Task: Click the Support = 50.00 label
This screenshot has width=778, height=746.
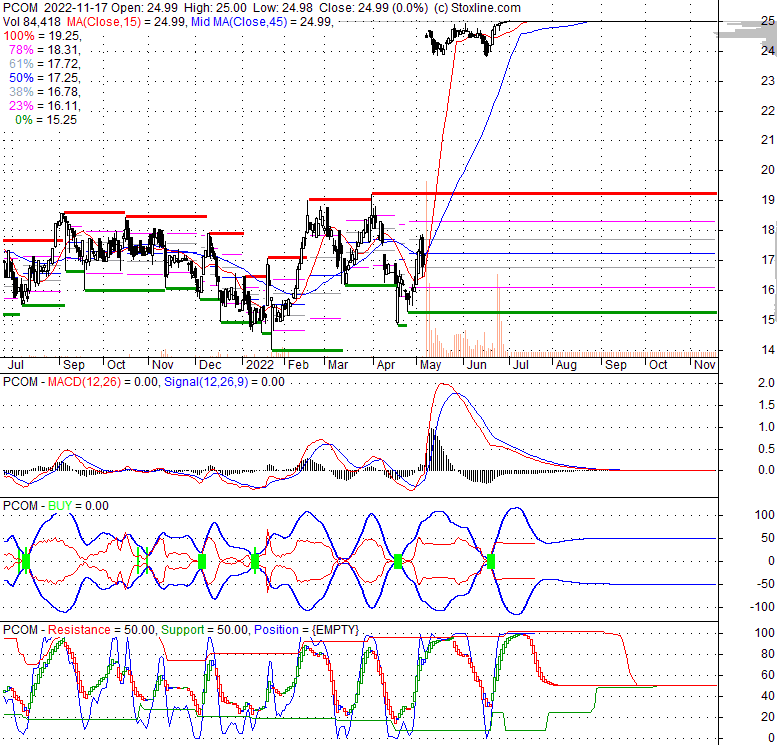Action: point(204,630)
